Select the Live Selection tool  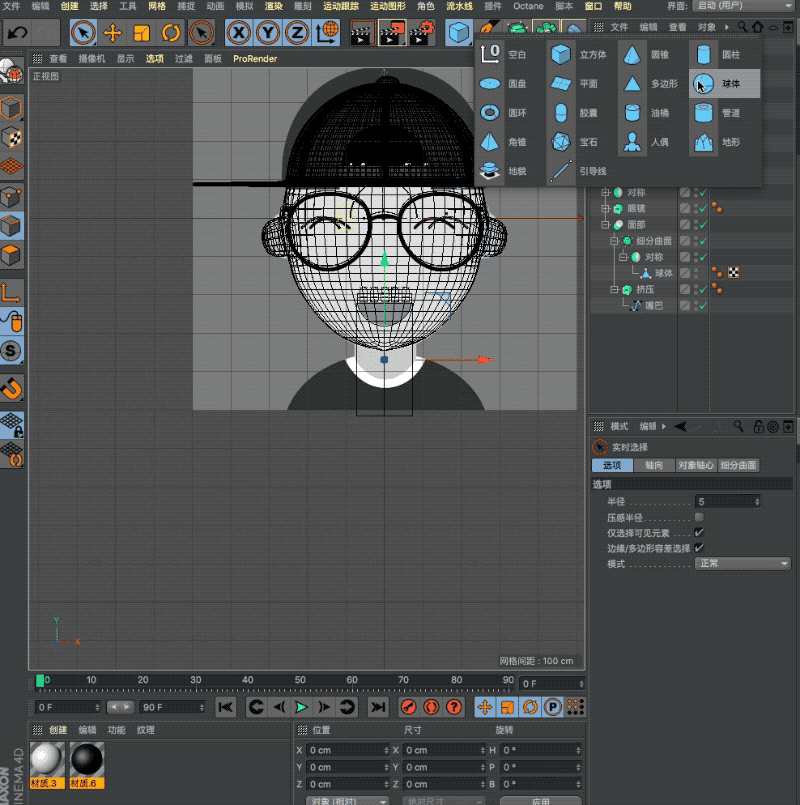[x=83, y=33]
